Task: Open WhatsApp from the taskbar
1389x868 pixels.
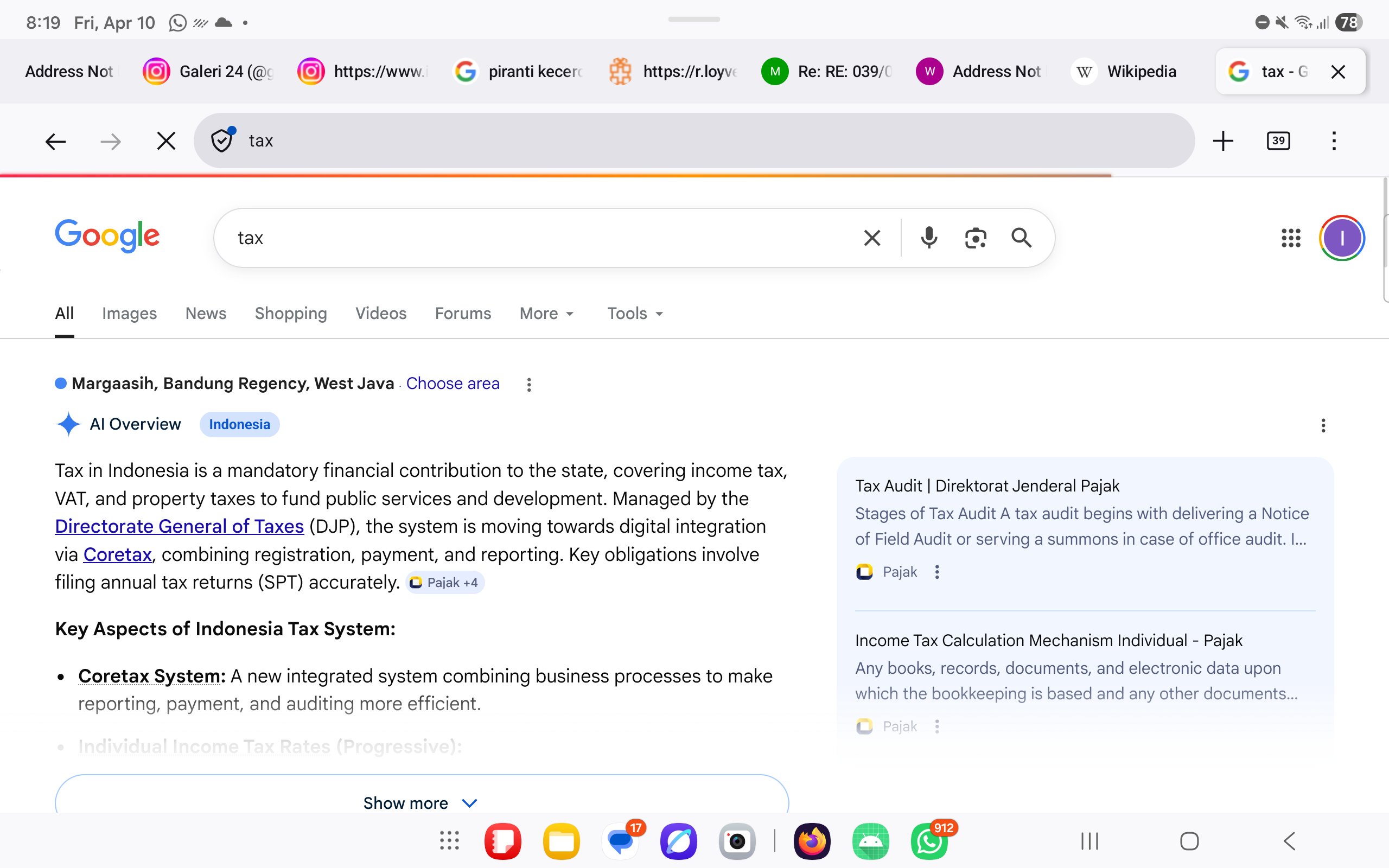Action: point(929,841)
